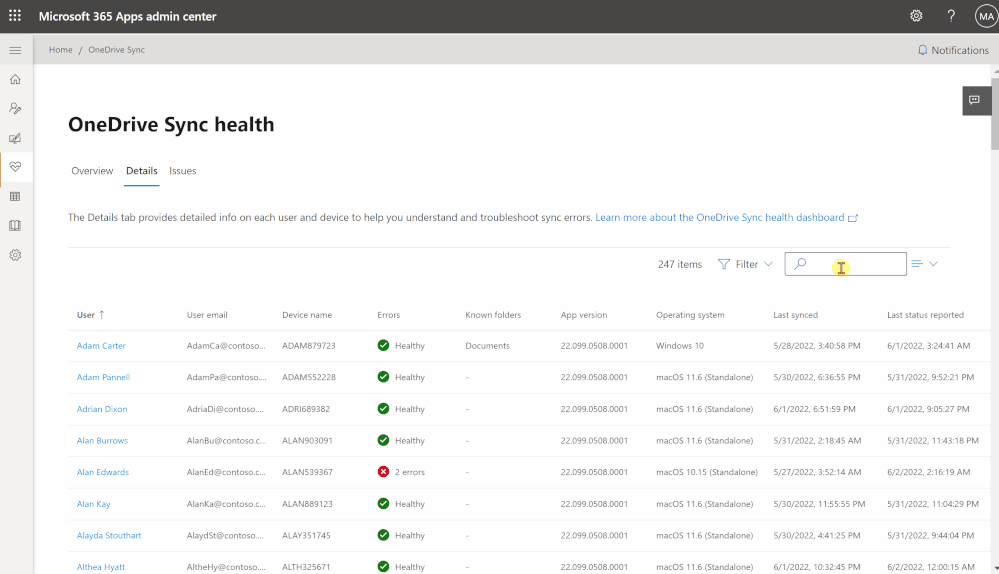Open the MA account avatar
The height and width of the screenshot is (574, 999).
coord(986,17)
